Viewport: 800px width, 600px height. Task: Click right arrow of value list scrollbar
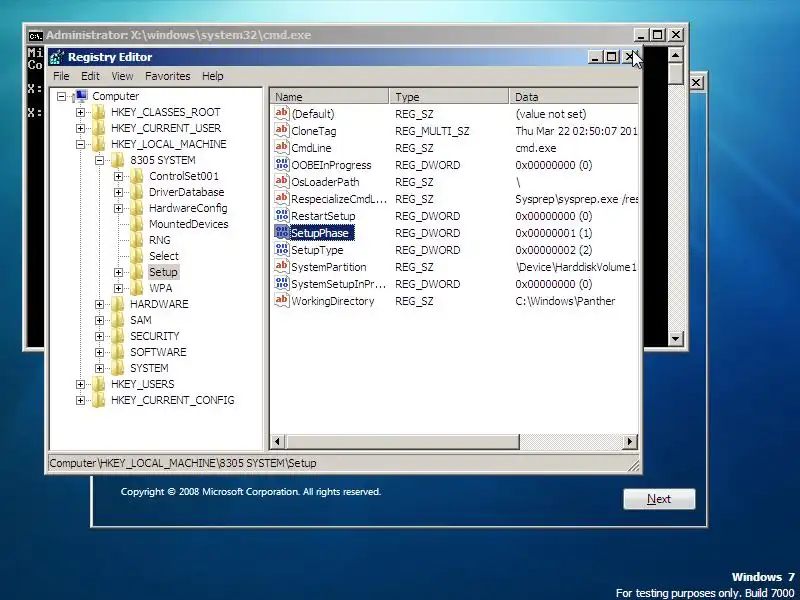(x=630, y=441)
